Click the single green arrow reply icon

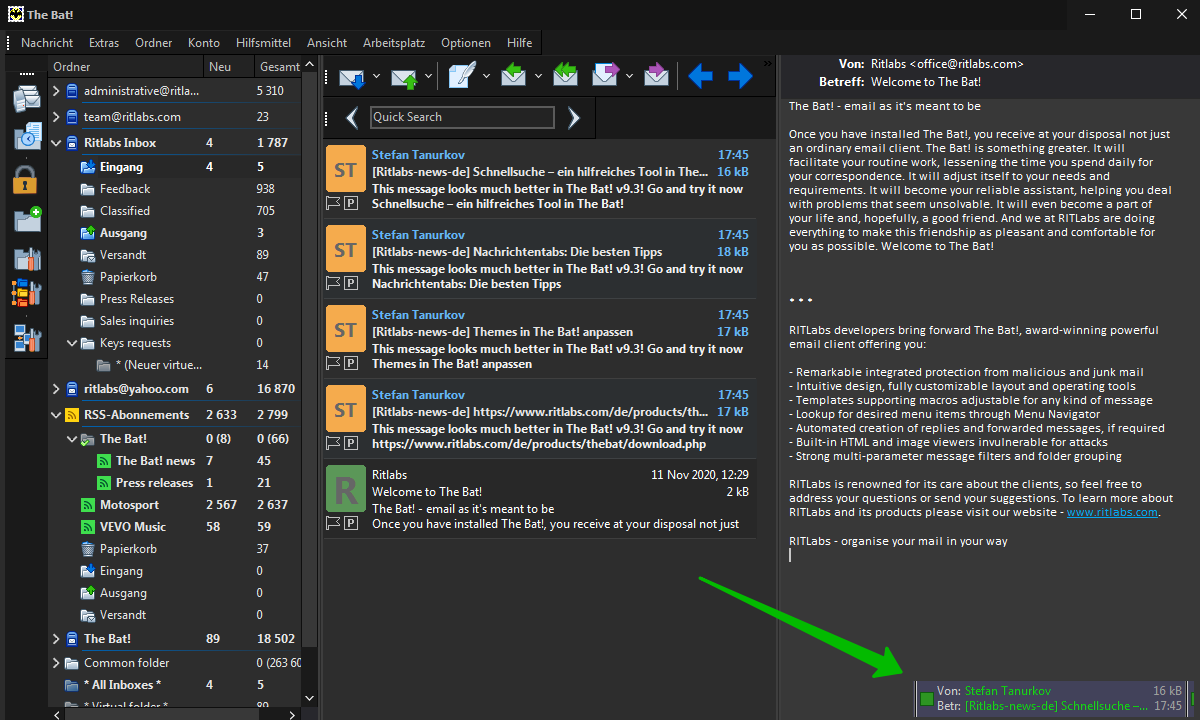click(513, 76)
